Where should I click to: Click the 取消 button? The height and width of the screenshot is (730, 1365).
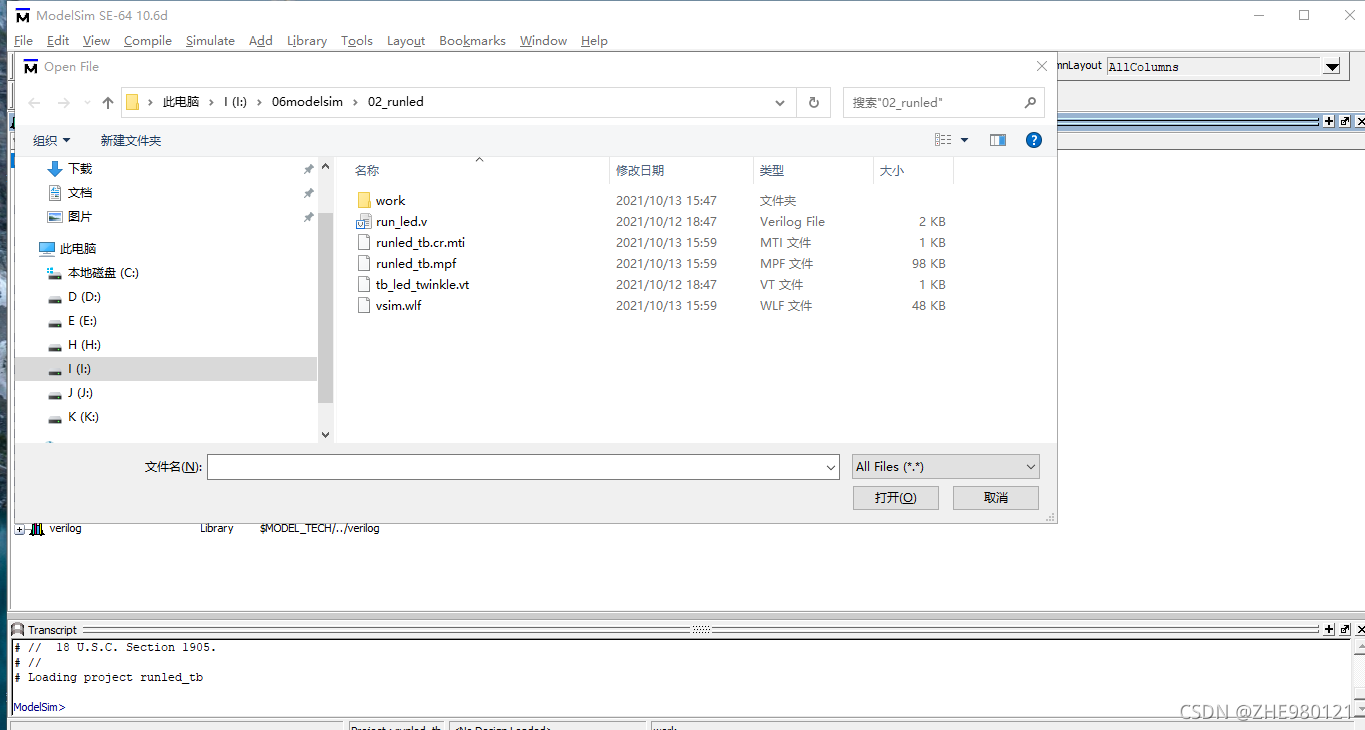pos(996,498)
